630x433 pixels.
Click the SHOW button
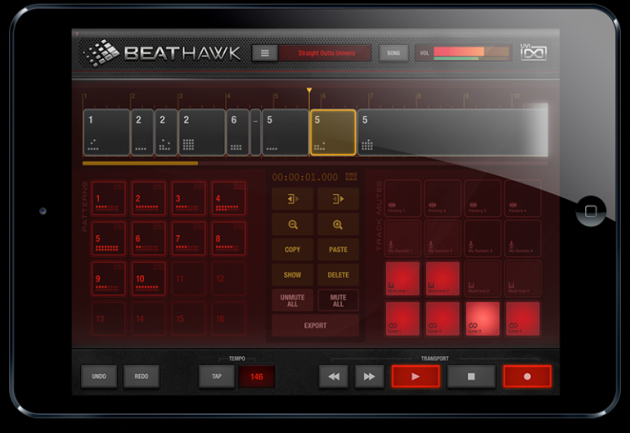tap(292, 275)
